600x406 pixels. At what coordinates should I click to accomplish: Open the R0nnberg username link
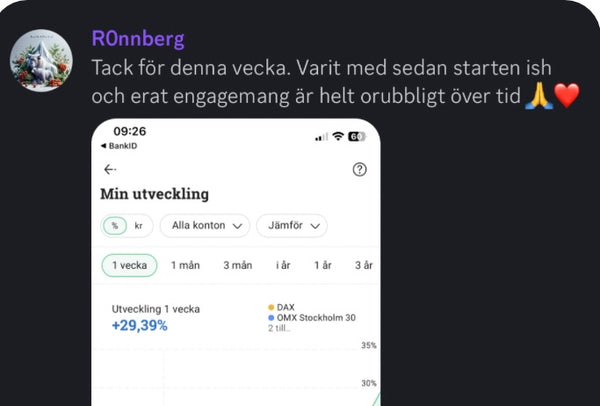pos(137,40)
